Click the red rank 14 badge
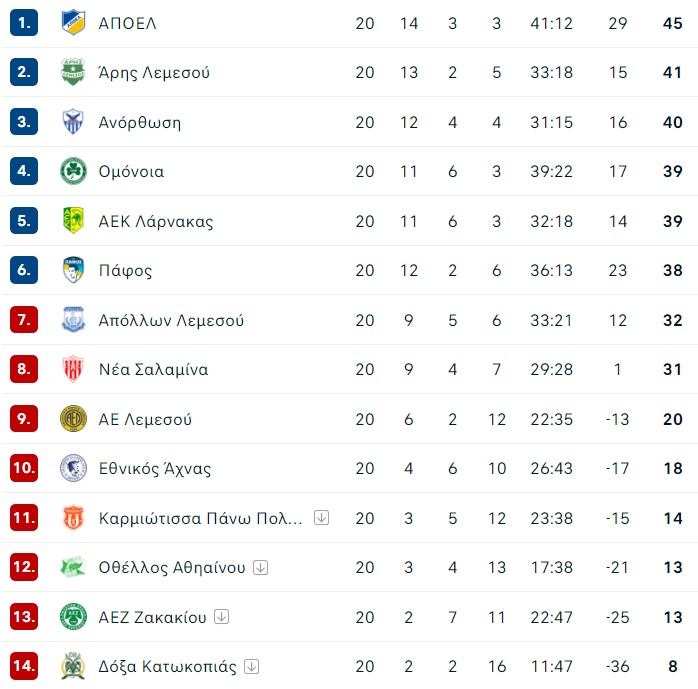The image size is (698, 689). coord(24,666)
